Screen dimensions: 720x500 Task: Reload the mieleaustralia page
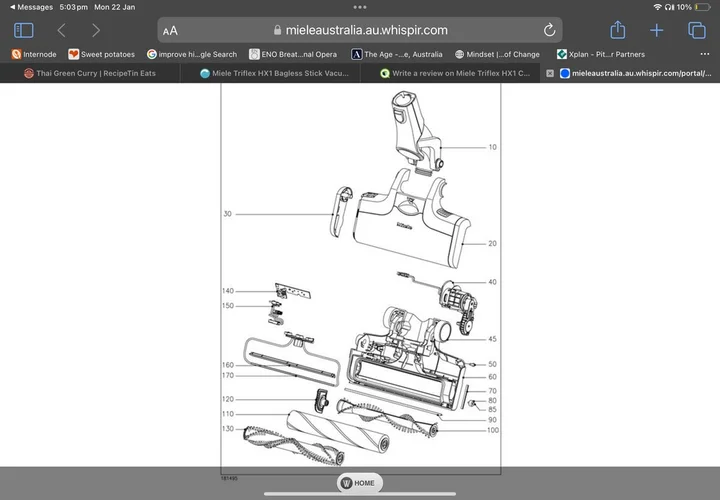549,30
